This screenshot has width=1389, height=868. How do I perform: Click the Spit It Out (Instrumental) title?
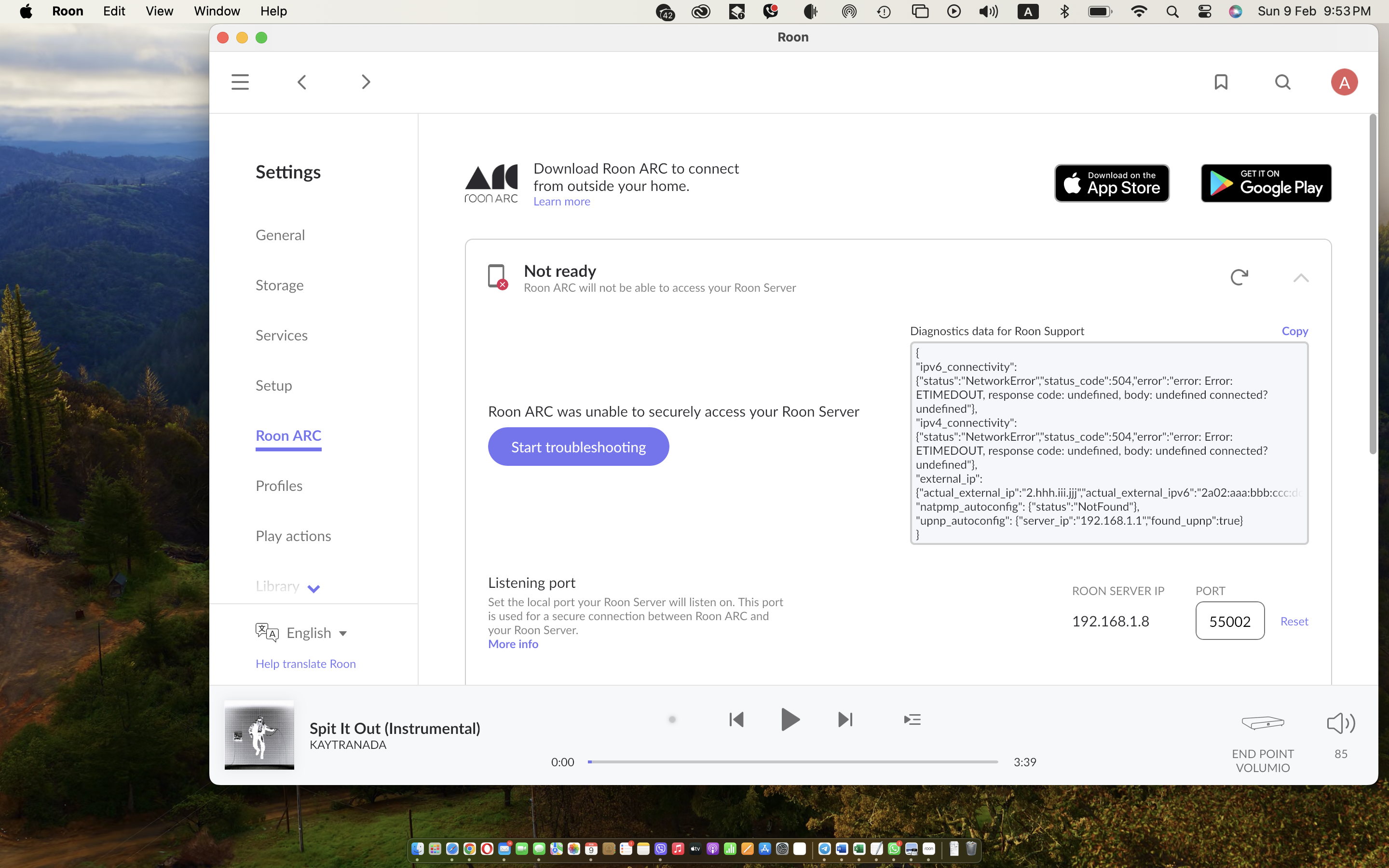point(395,728)
